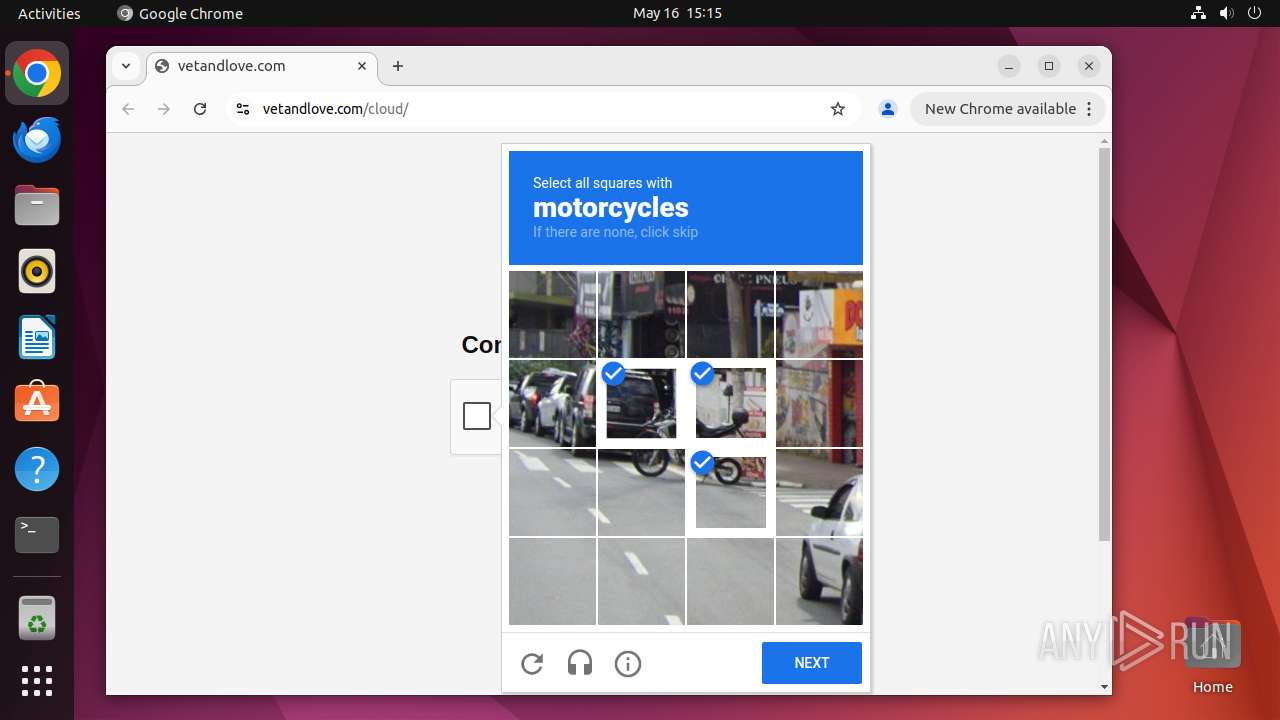This screenshot has width=1280, height=720.
Task: Select tile showing white car hood
Action: tap(819, 492)
